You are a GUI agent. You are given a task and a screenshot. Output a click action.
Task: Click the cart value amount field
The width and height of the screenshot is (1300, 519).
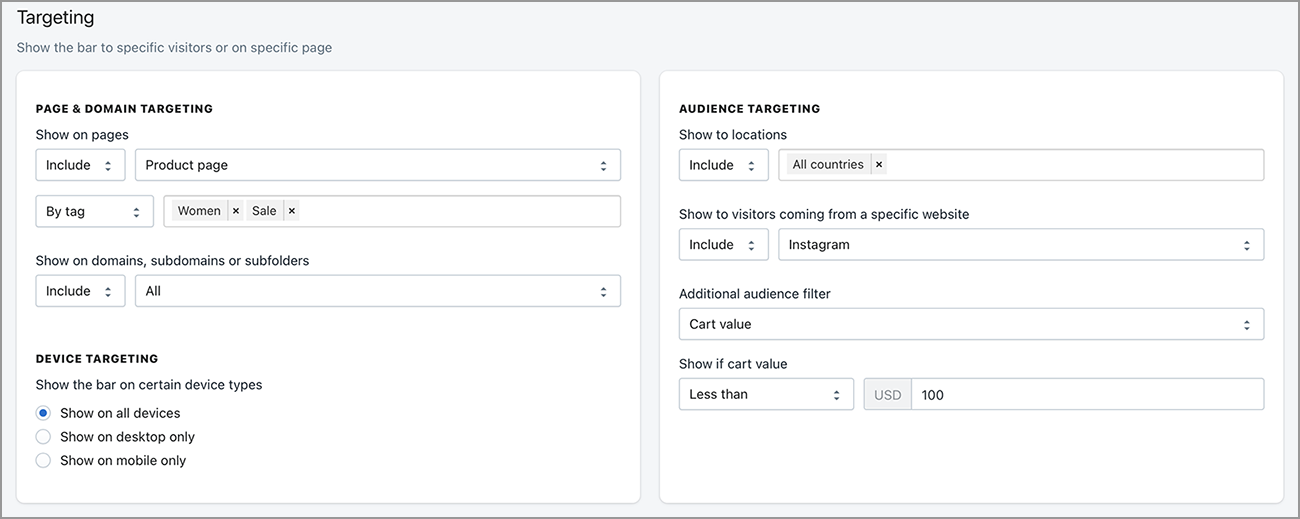pyautogui.click(x=1086, y=394)
